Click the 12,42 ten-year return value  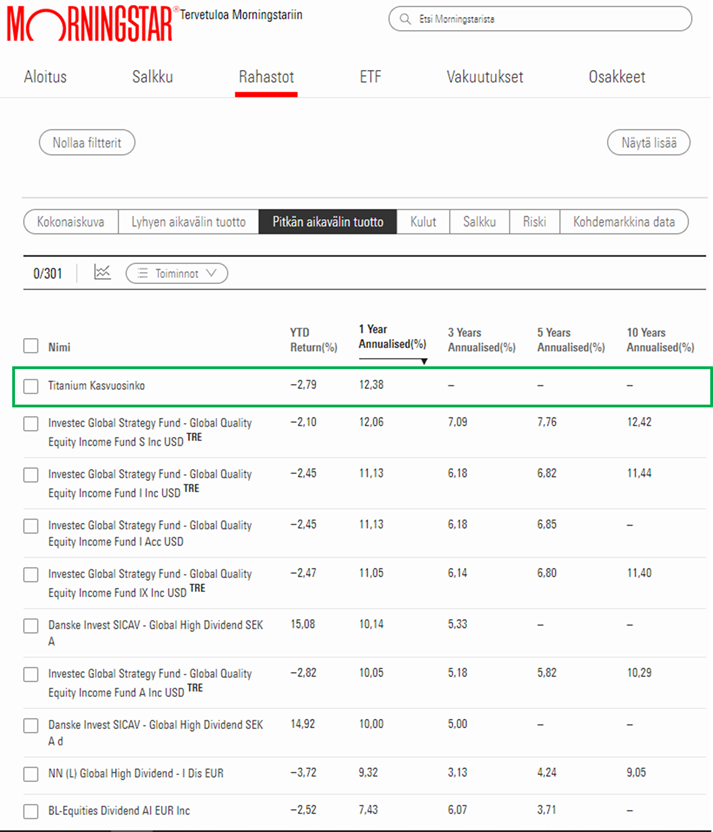639,422
